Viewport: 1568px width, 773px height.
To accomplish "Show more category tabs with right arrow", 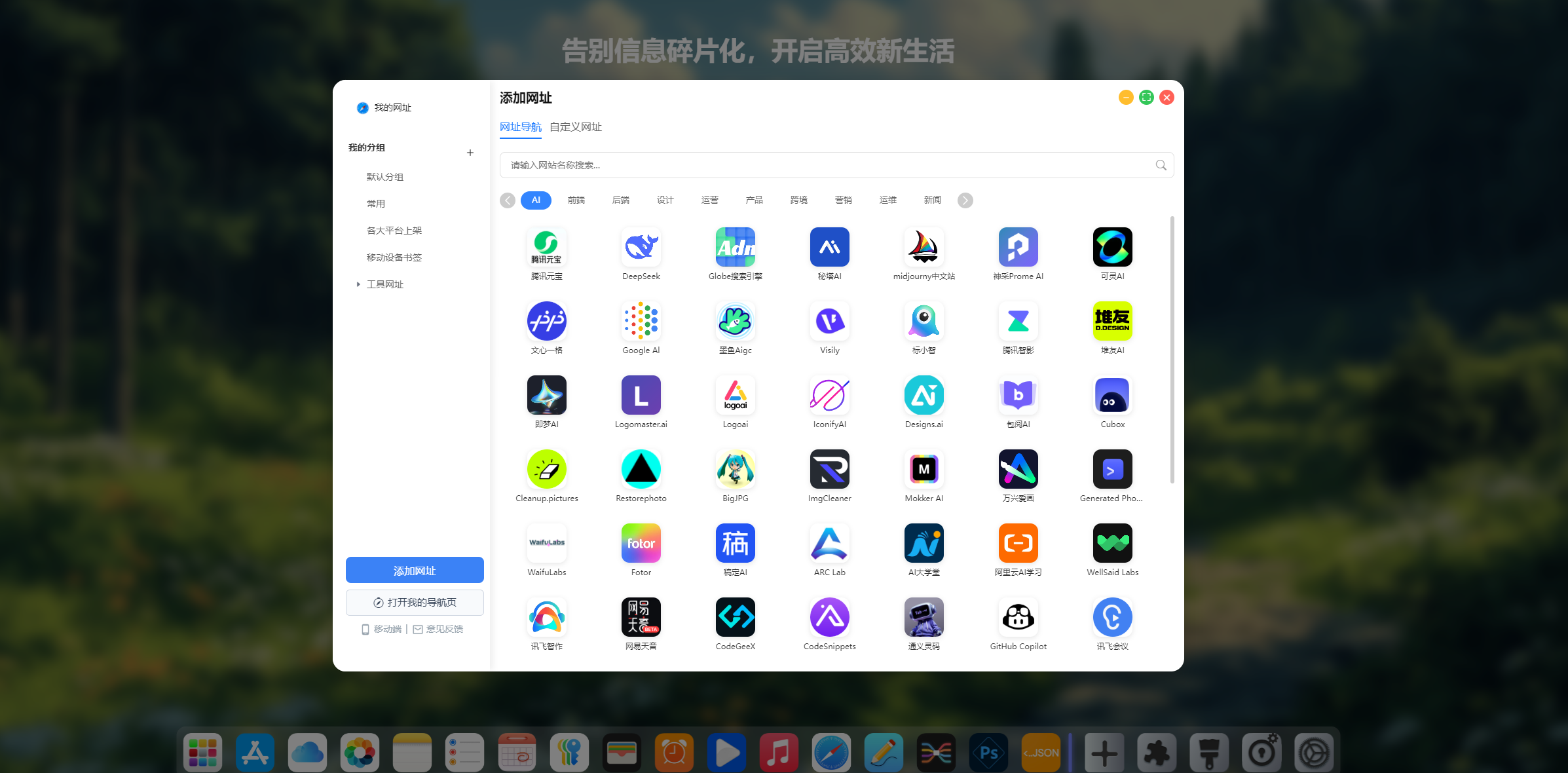I will click(x=965, y=200).
